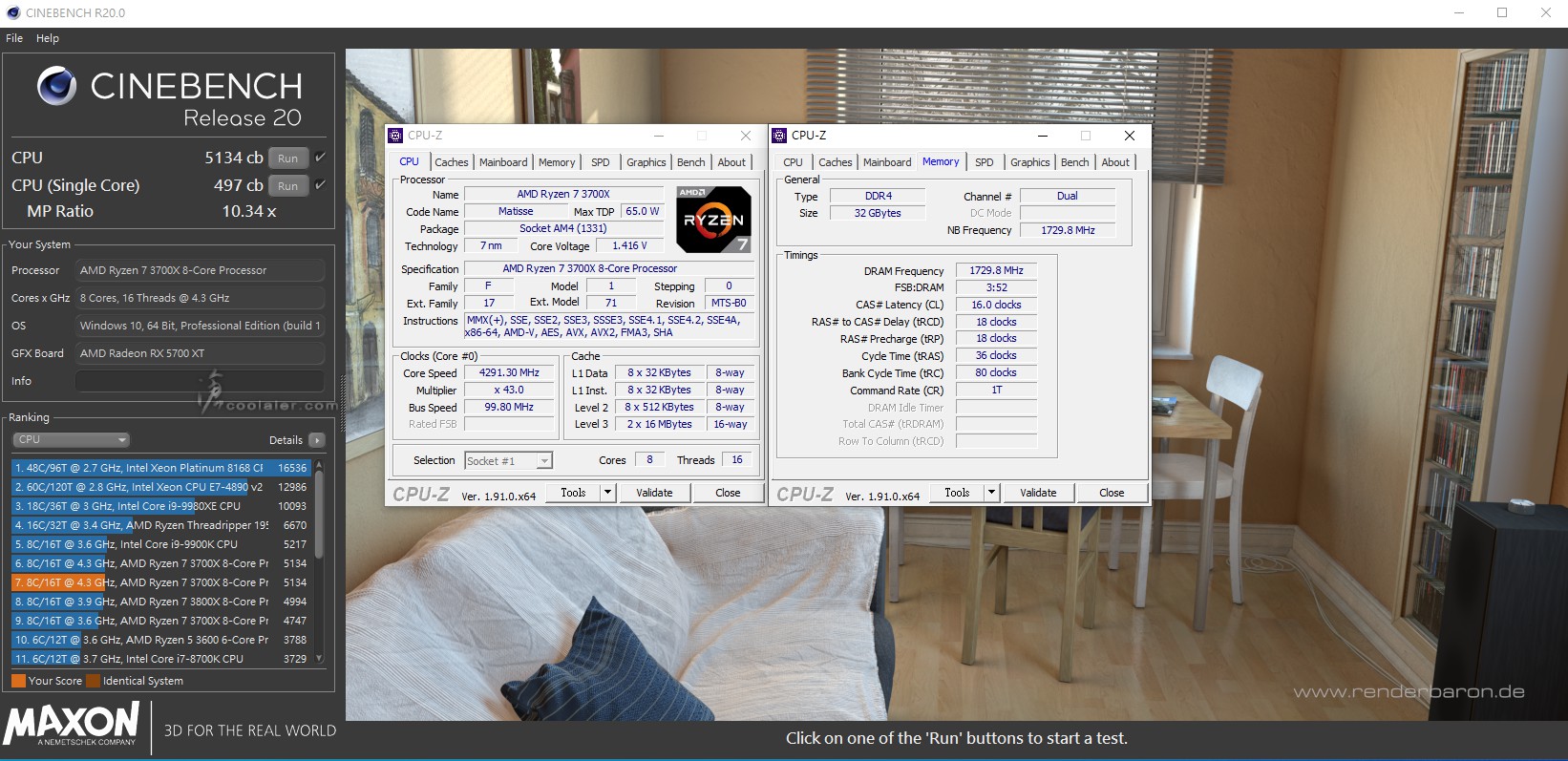Image resolution: width=1568 pixels, height=761 pixels.
Task: Select ranking row Intel Core i7-8700K
Action: pyautogui.click(x=160, y=659)
